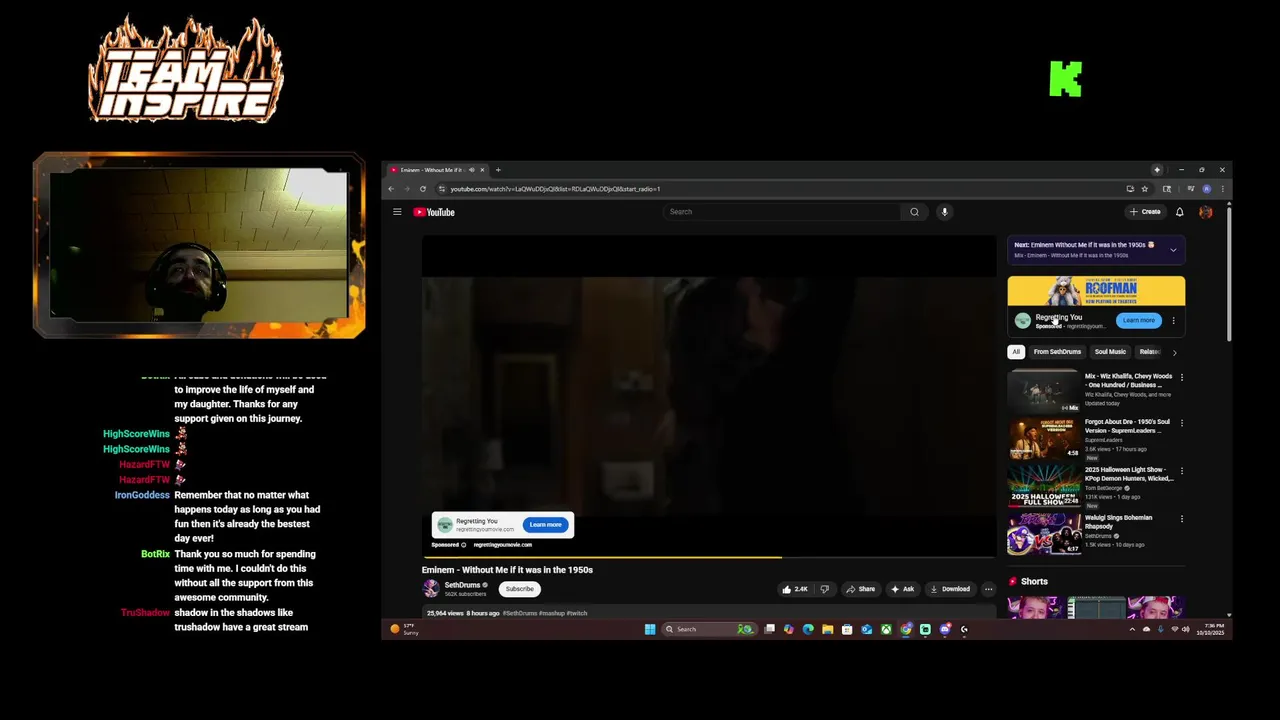This screenshot has width=1280, height=720.
Task: Expand the Next mix playlist chevron
Action: click(1173, 250)
